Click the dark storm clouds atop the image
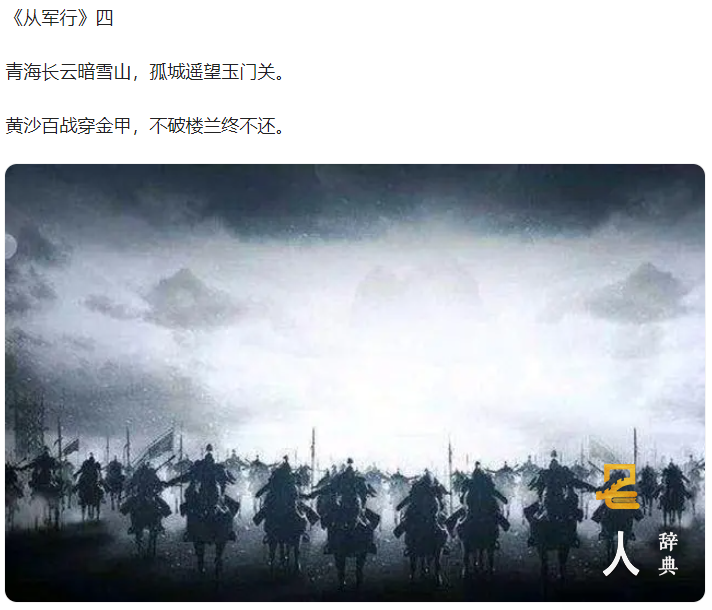The width and height of the screenshot is (712, 610). point(355,200)
